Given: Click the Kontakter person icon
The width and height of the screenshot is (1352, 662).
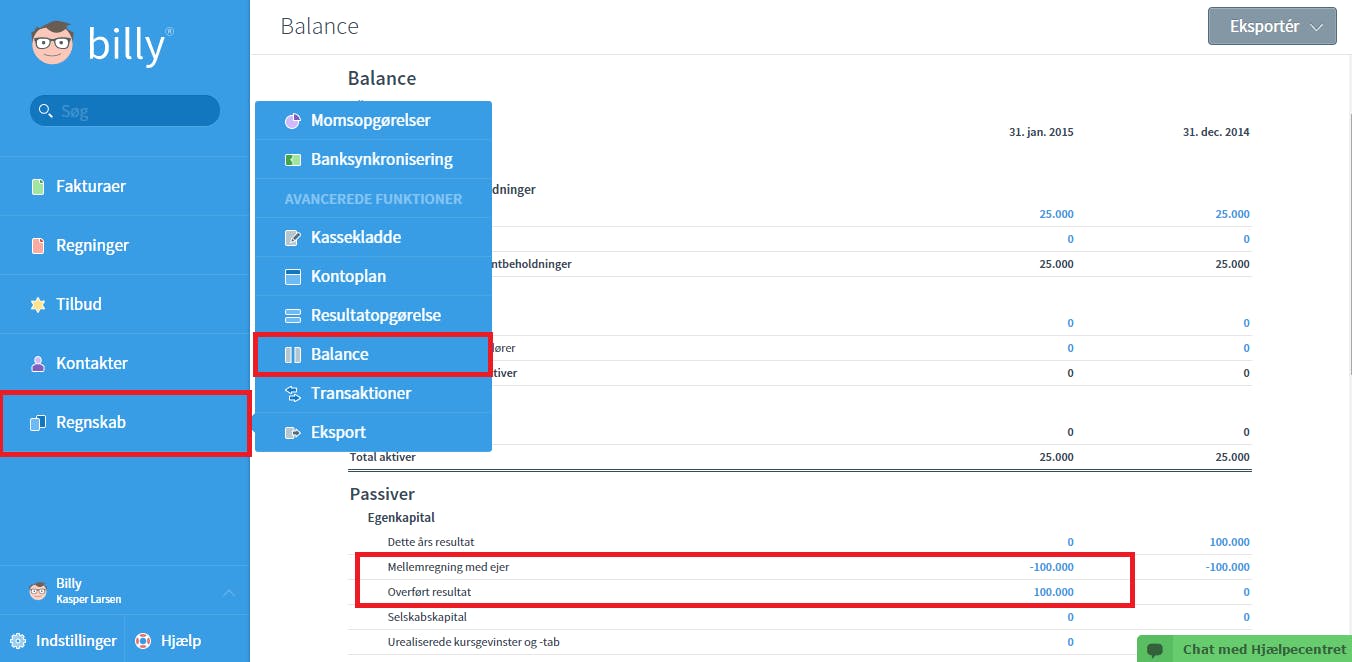Looking at the screenshot, I should coord(38,364).
